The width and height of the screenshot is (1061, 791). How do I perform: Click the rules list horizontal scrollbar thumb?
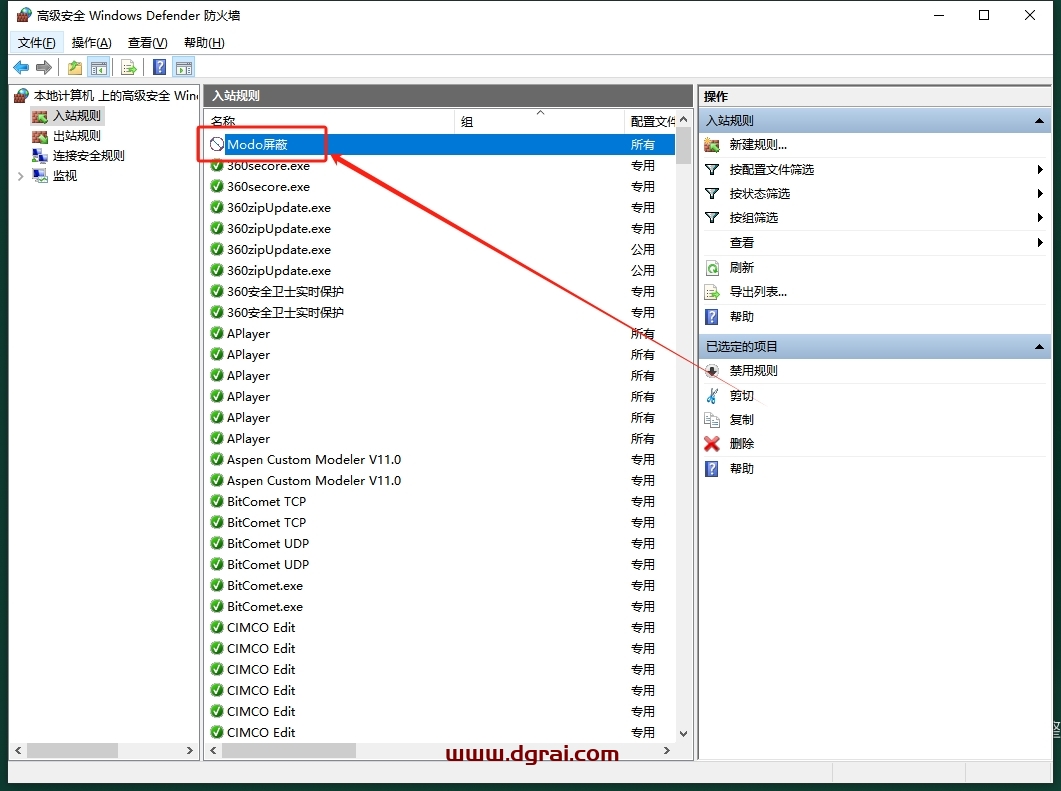tap(289, 750)
